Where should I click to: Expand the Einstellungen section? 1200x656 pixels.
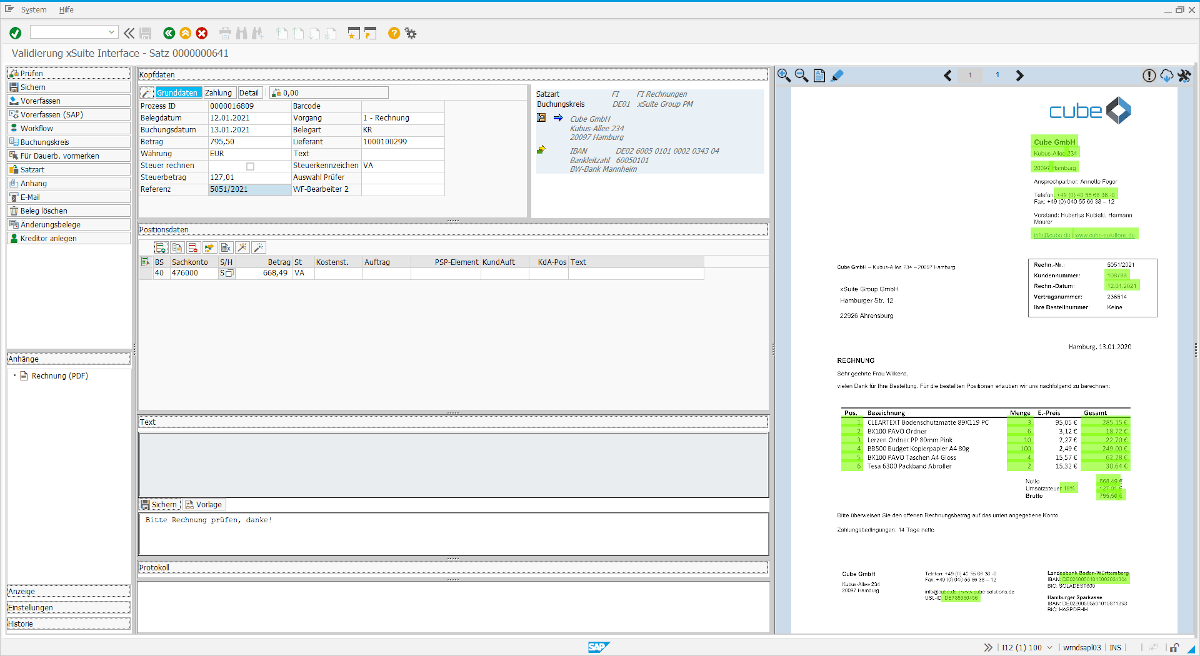pos(69,607)
